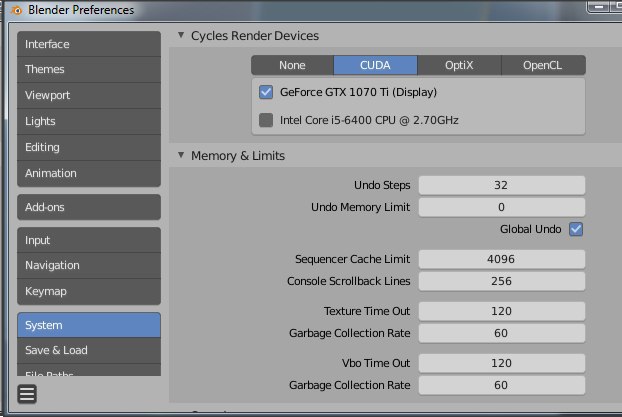
Task: Click the Undo Steps value field
Action: click(502, 185)
